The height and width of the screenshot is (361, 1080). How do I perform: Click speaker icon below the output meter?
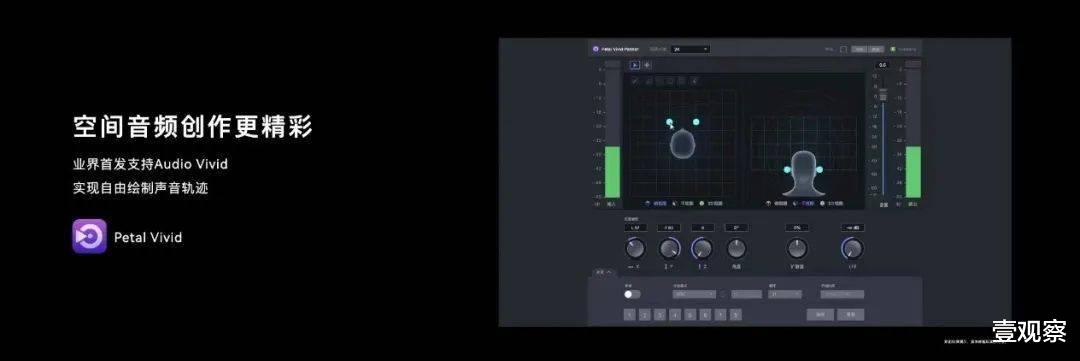point(898,204)
